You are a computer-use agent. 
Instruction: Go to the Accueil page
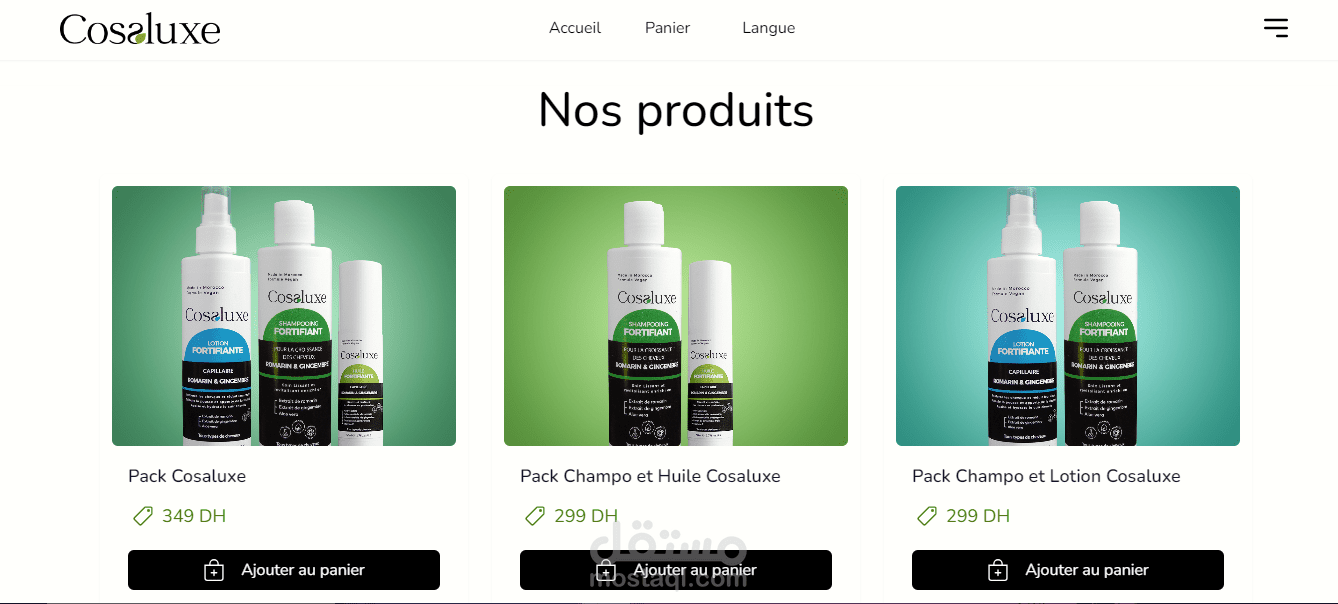click(x=575, y=28)
